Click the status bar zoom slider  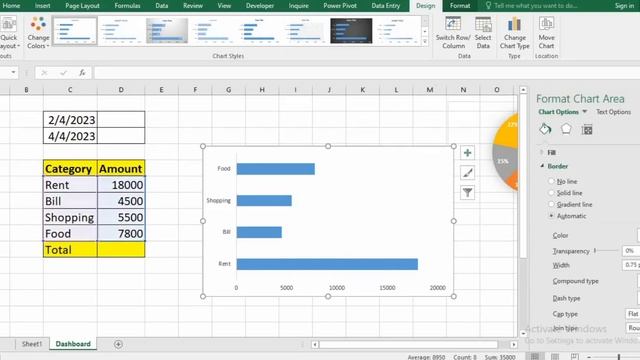618,357
